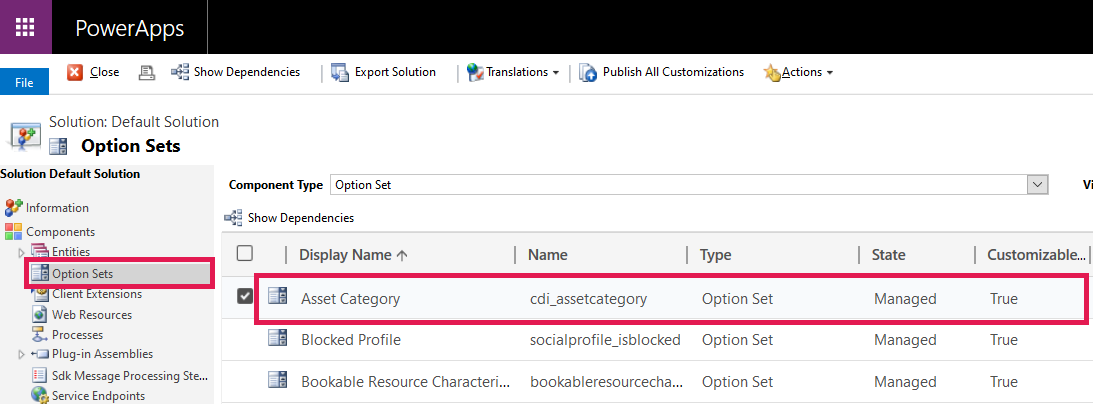Click the Client Extensions icon

click(x=40, y=294)
